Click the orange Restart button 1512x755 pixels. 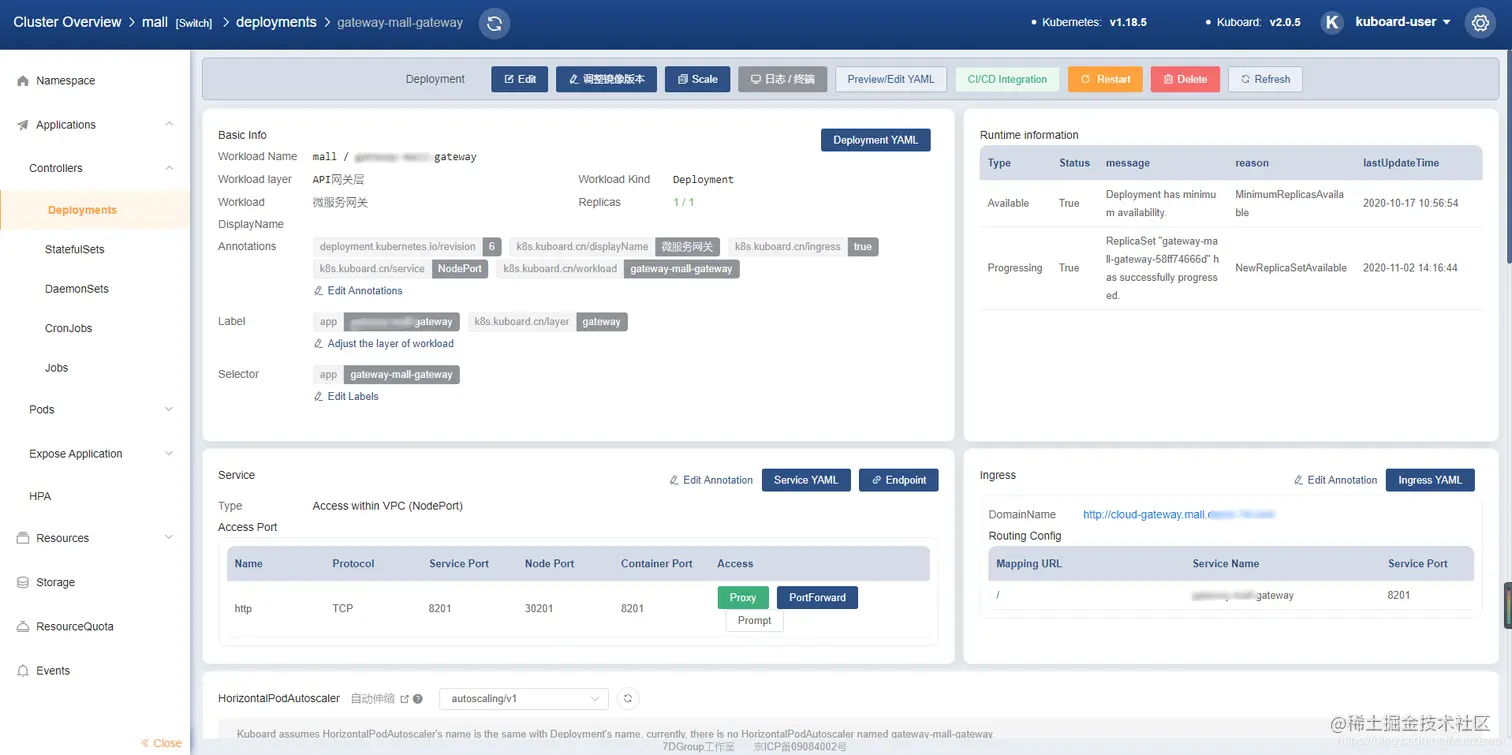1105,79
